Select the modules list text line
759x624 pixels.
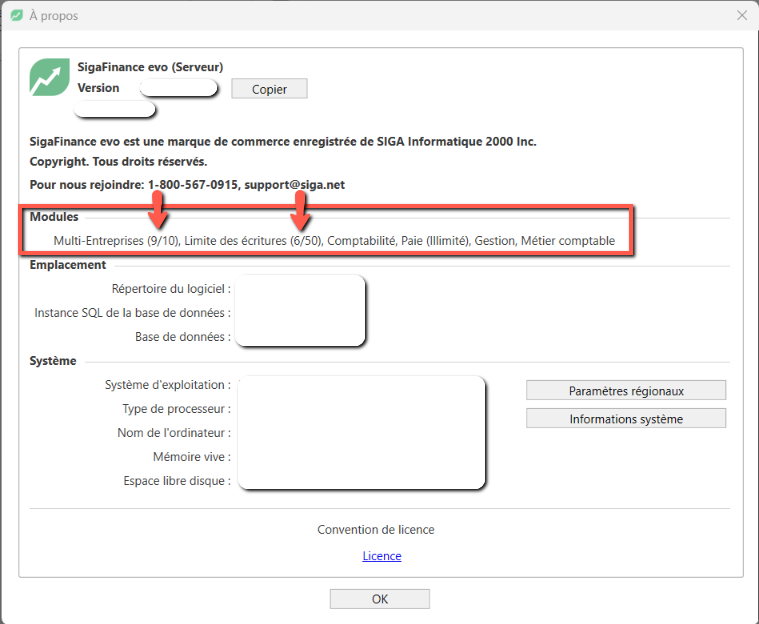click(334, 241)
